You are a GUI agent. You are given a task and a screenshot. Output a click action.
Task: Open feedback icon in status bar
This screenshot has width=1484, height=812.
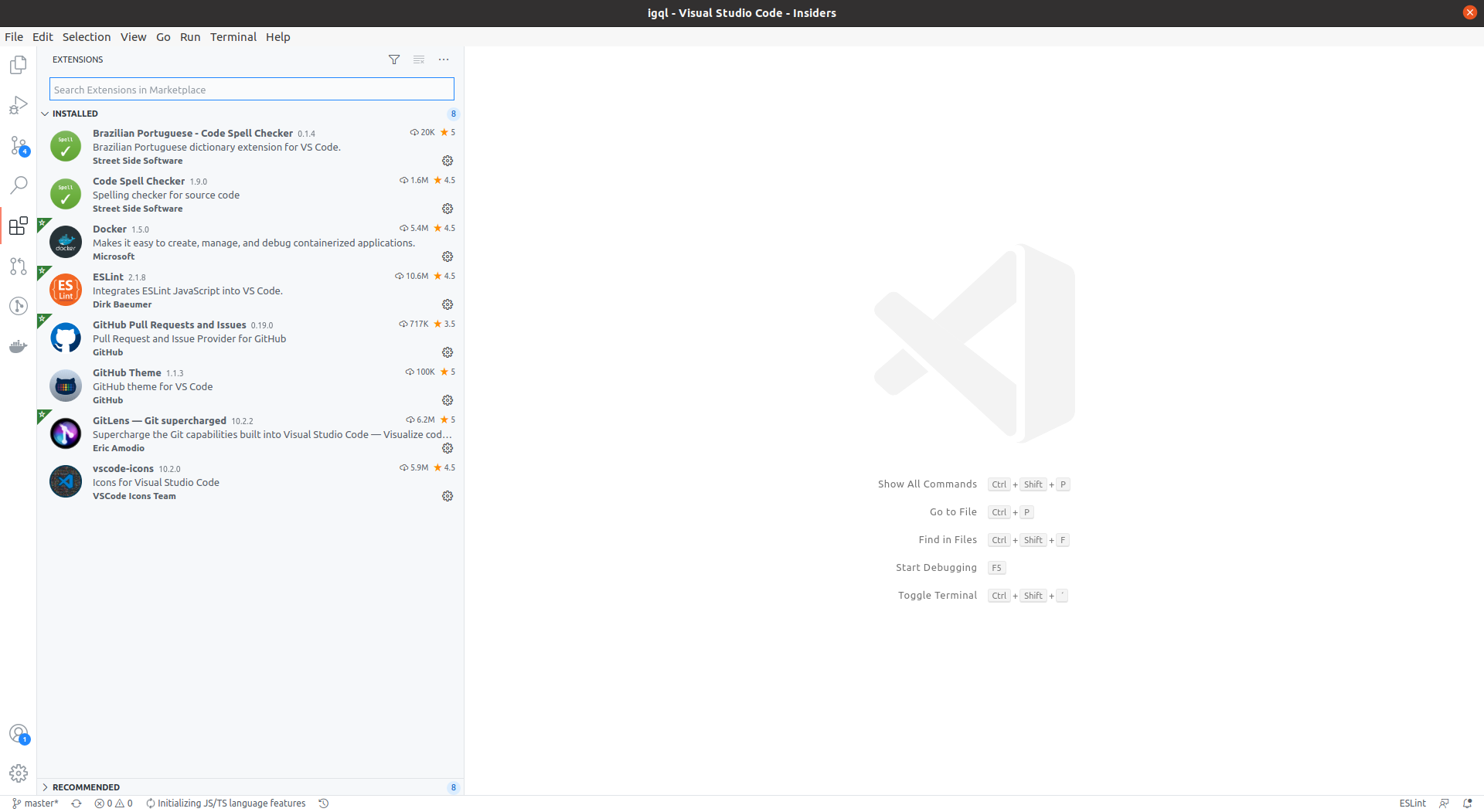click(x=1444, y=804)
